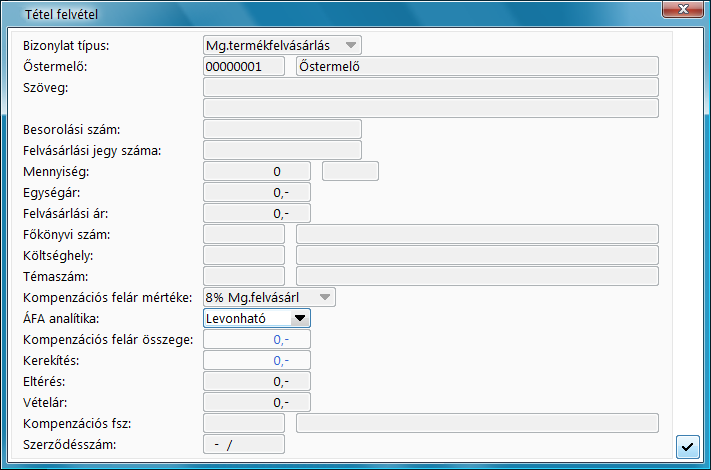Click the Felvásárlási ár field
The image size is (711, 470).
tap(256, 213)
